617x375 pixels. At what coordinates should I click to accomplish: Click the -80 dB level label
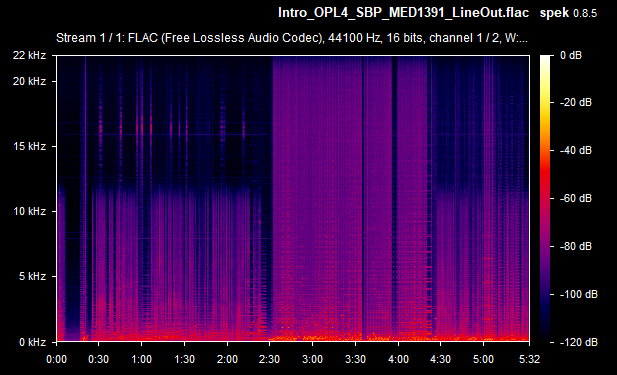coord(575,246)
